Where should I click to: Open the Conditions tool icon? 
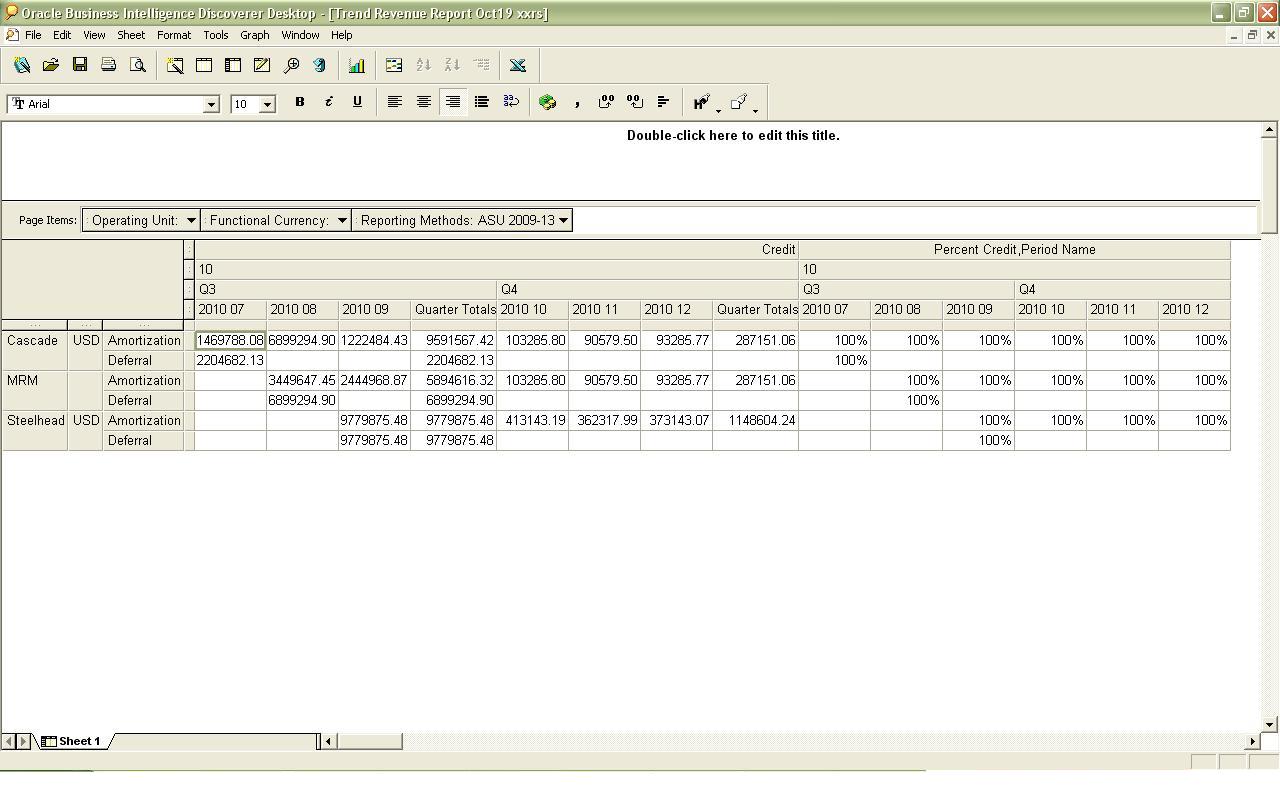point(394,65)
